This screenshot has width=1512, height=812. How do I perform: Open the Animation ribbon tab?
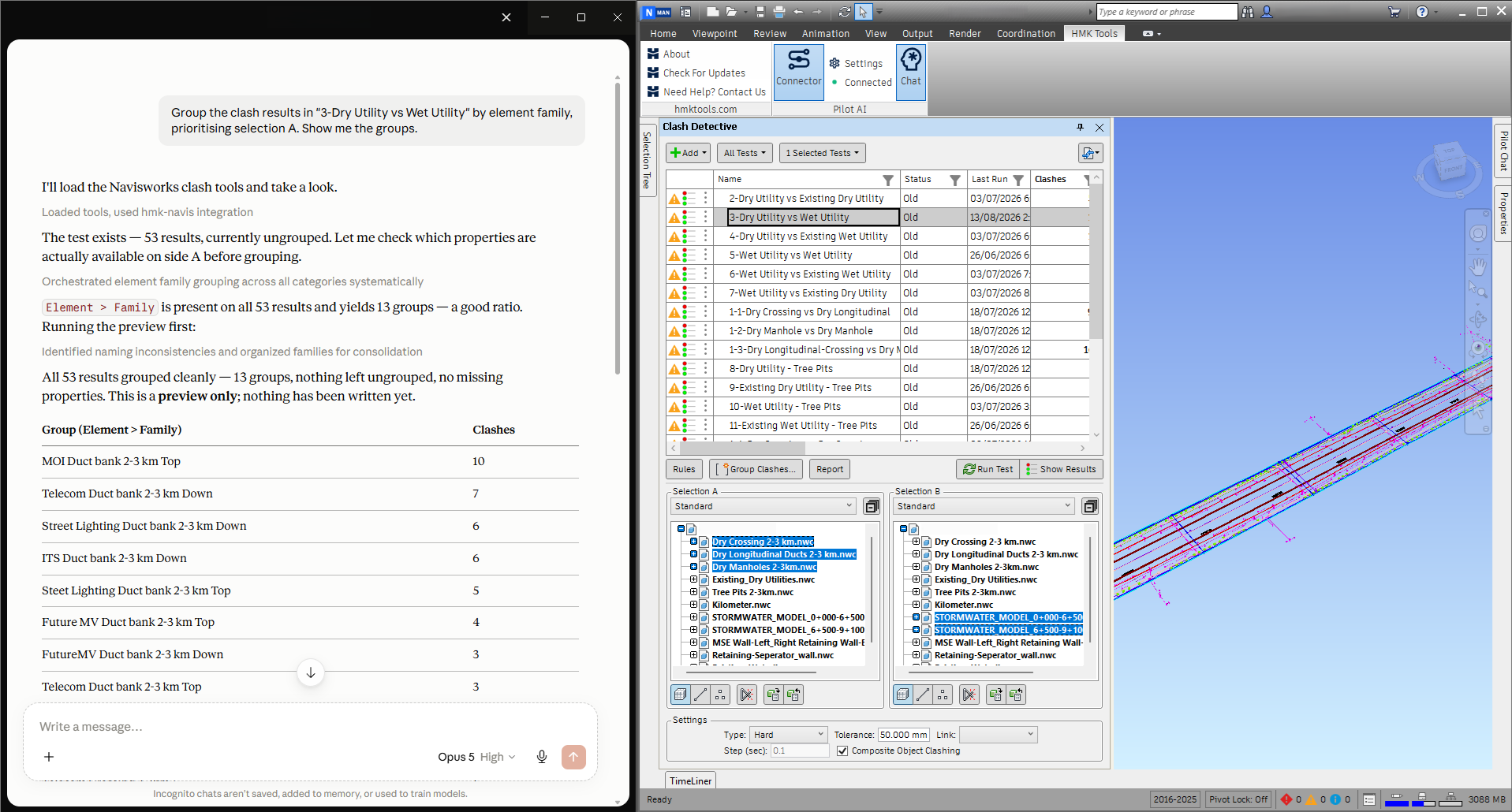[826, 34]
